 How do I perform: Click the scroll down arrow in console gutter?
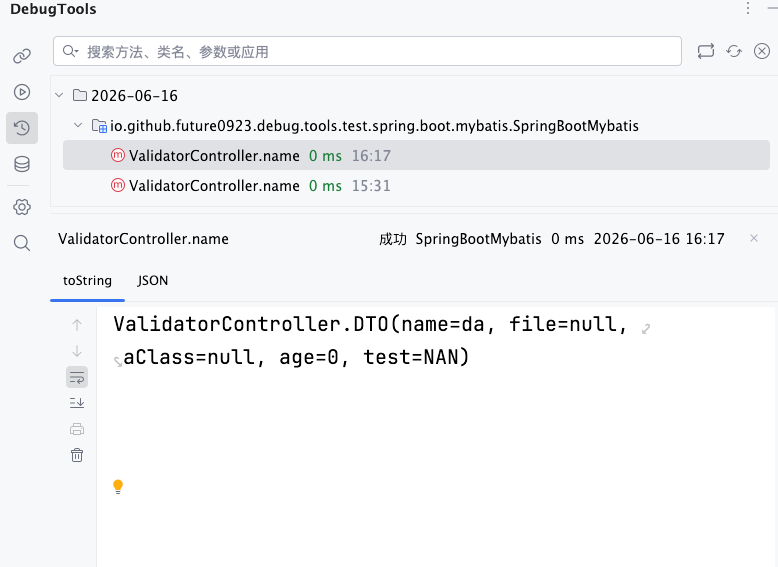click(x=77, y=351)
